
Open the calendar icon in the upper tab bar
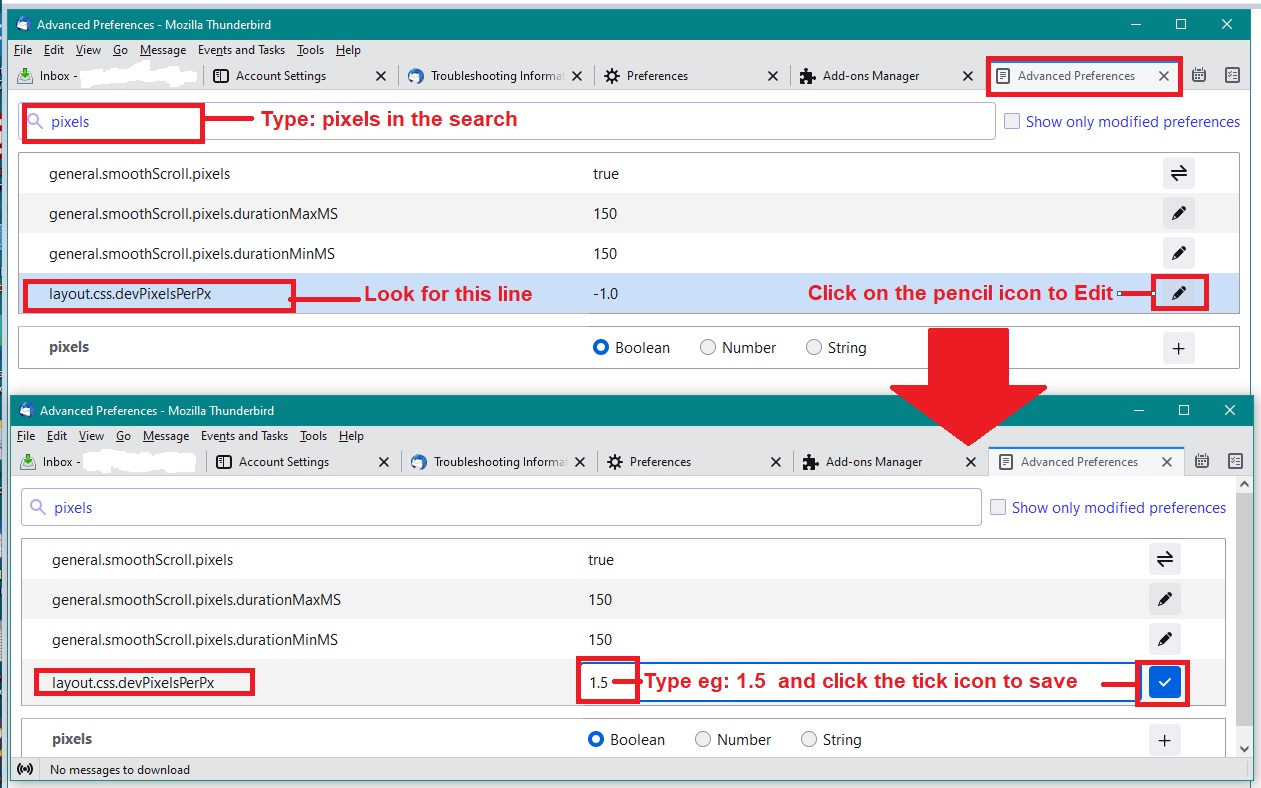(1199, 75)
